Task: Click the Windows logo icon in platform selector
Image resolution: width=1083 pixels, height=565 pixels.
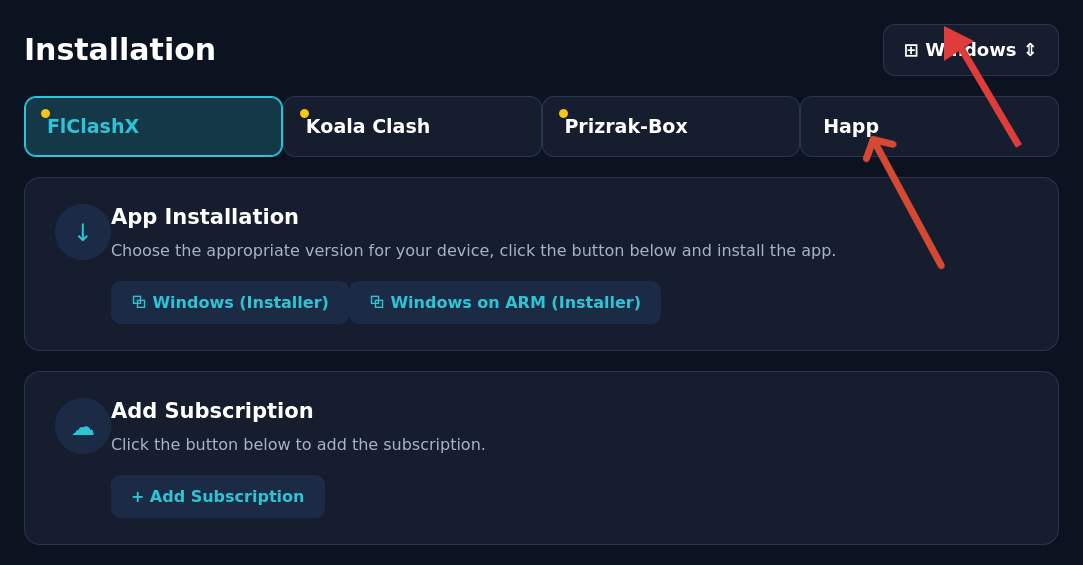Action: point(911,50)
